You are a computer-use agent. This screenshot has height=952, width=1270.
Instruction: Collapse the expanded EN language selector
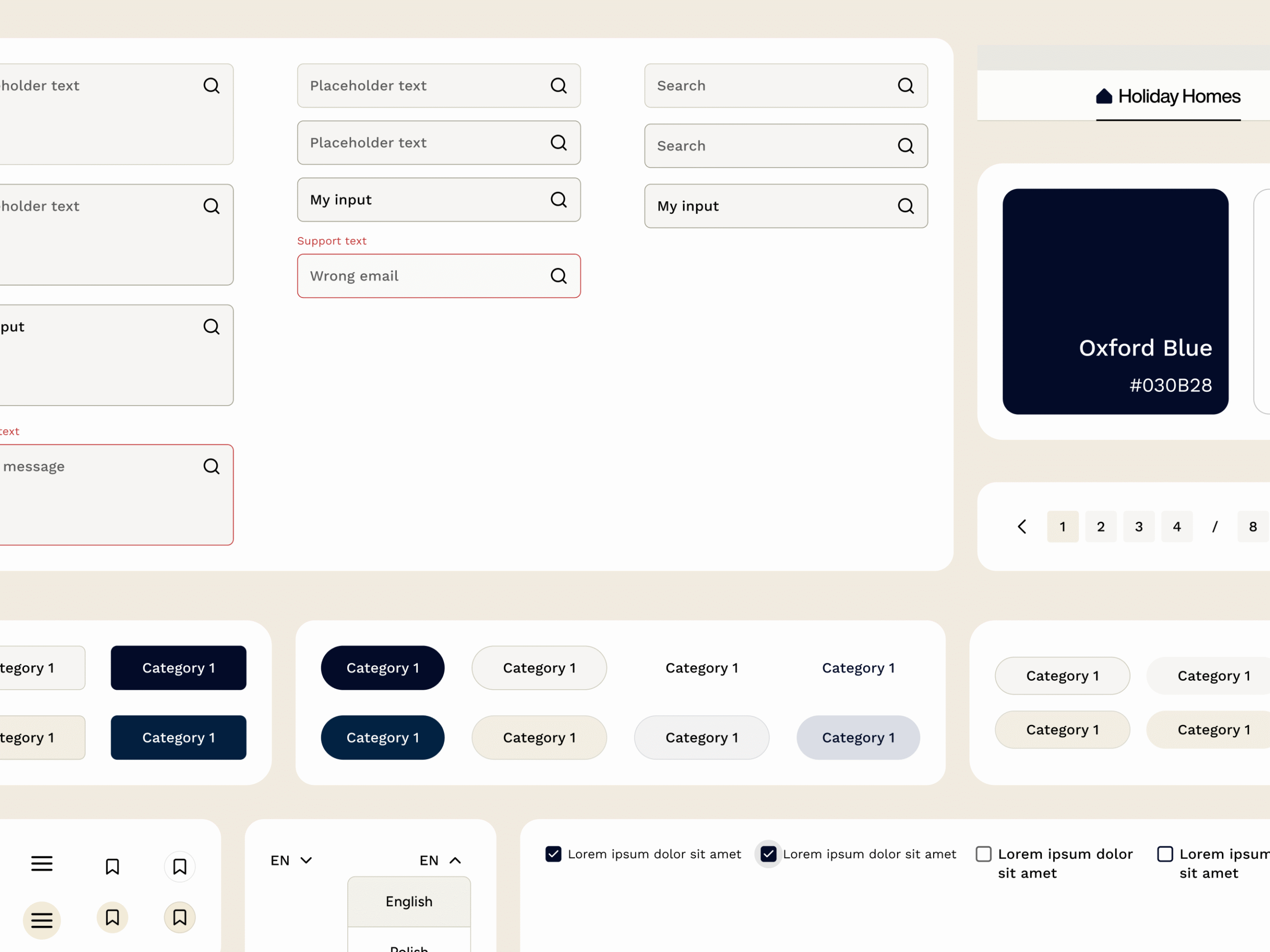[x=441, y=860]
